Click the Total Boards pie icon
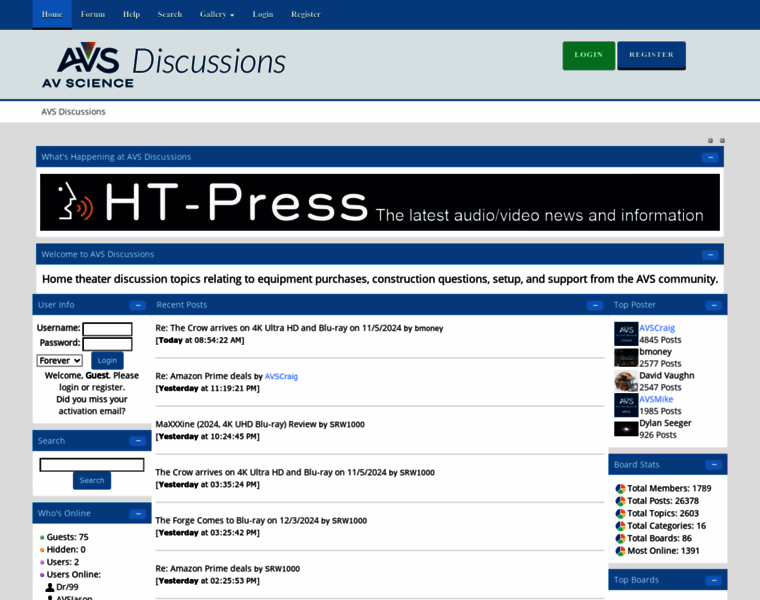 (x=620, y=538)
